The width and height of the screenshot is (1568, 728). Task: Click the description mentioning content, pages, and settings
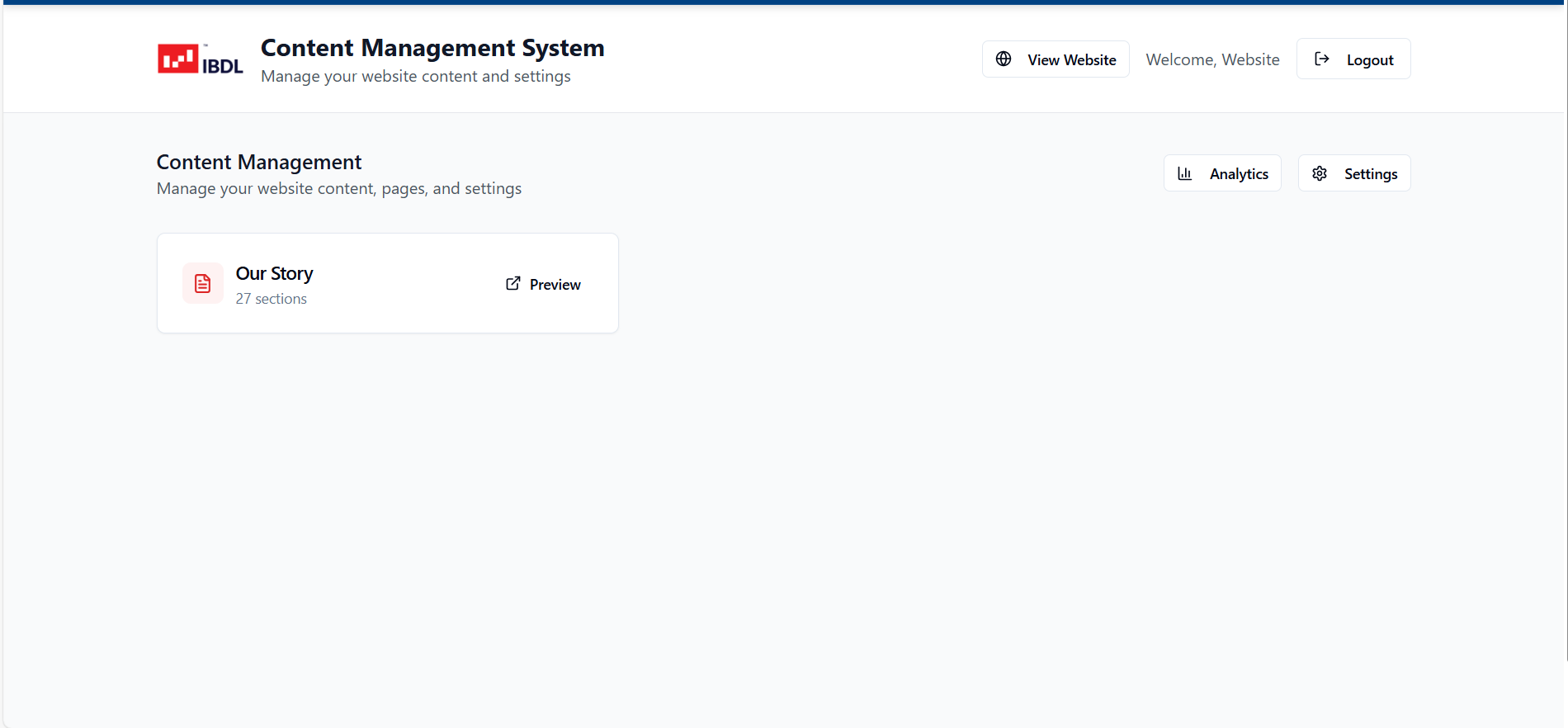pyautogui.click(x=338, y=188)
